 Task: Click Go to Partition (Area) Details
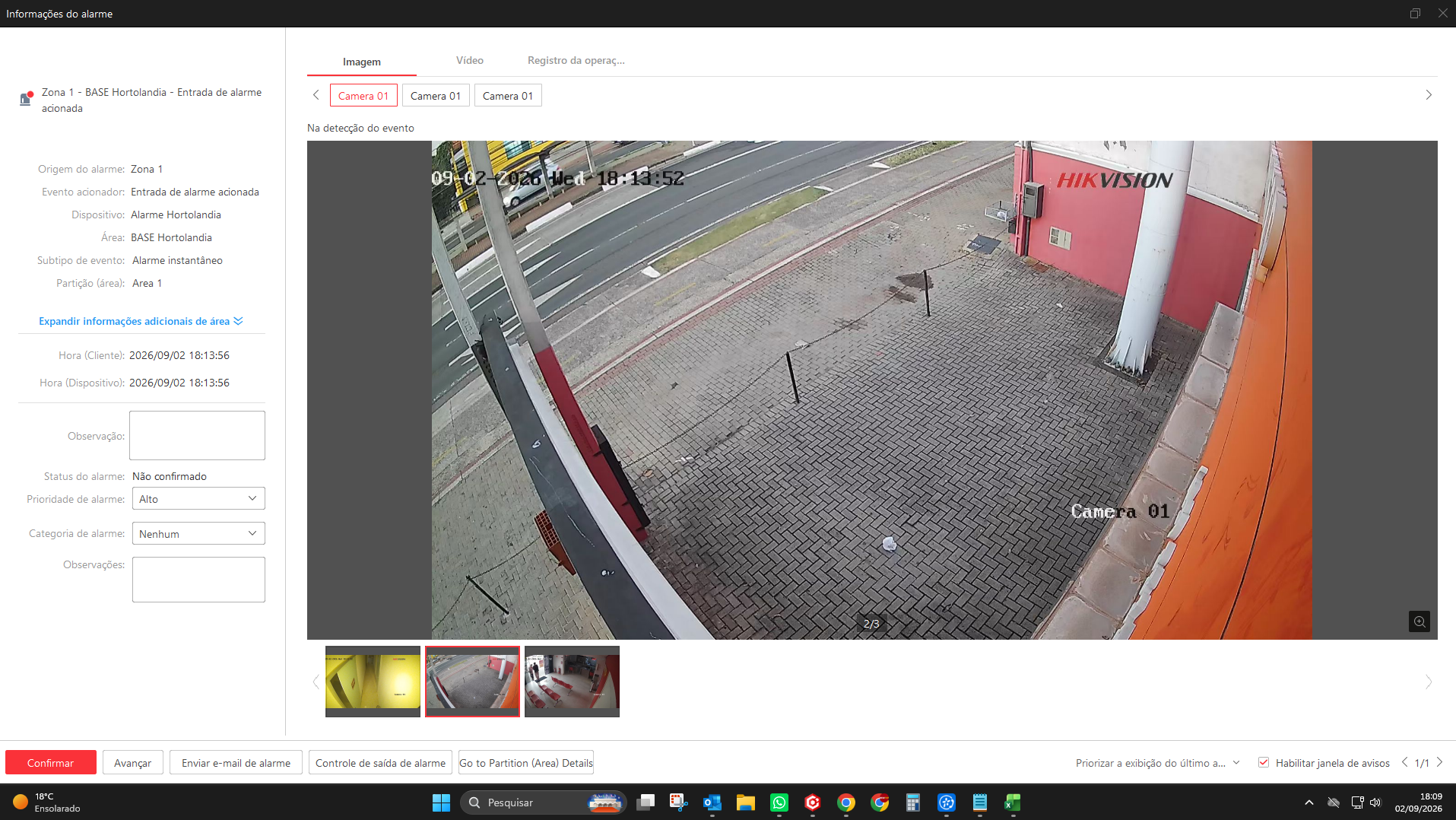pyautogui.click(x=526, y=762)
